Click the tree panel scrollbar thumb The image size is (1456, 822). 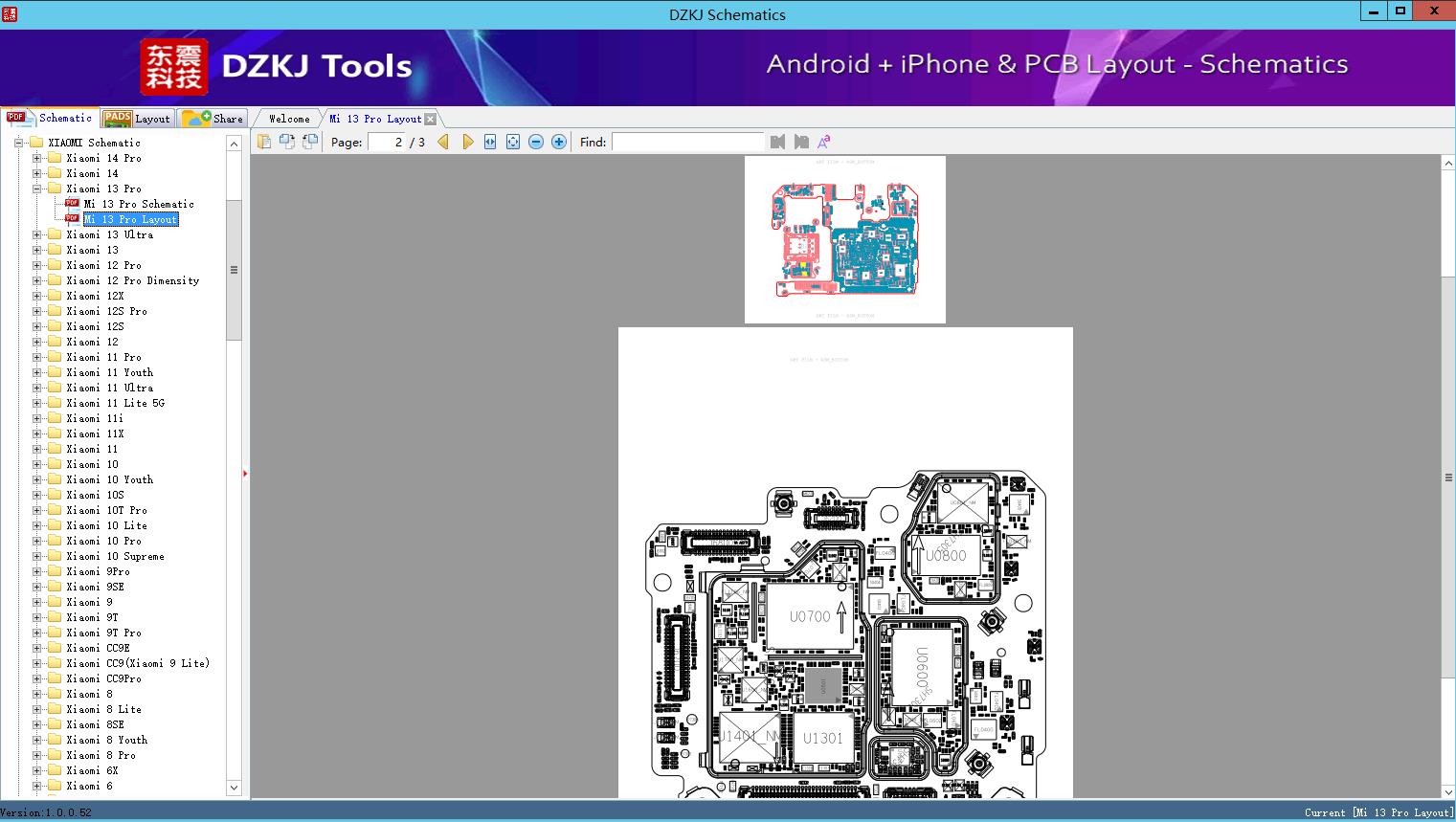coord(234,270)
